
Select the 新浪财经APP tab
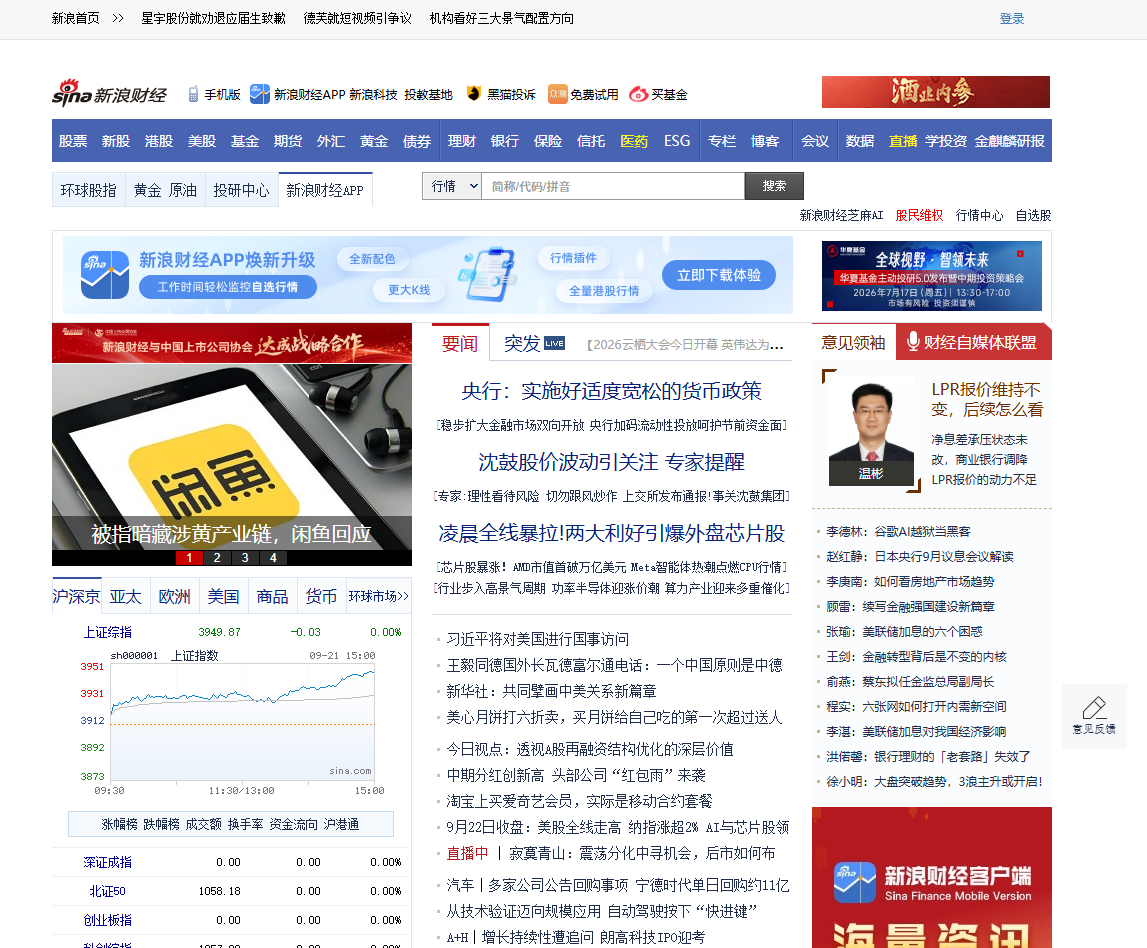tap(325, 190)
